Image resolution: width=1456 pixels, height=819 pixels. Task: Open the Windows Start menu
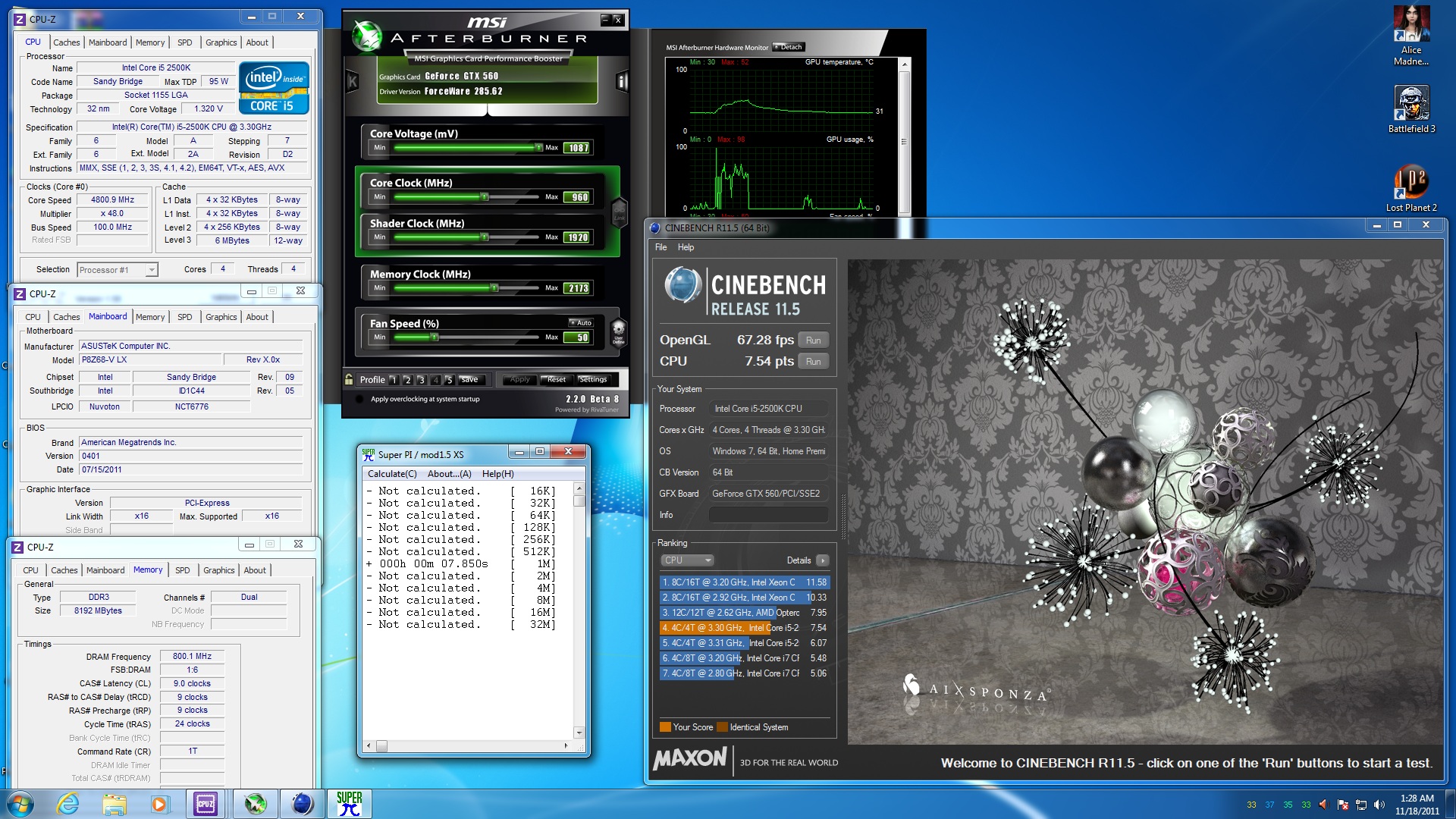(20, 804)
